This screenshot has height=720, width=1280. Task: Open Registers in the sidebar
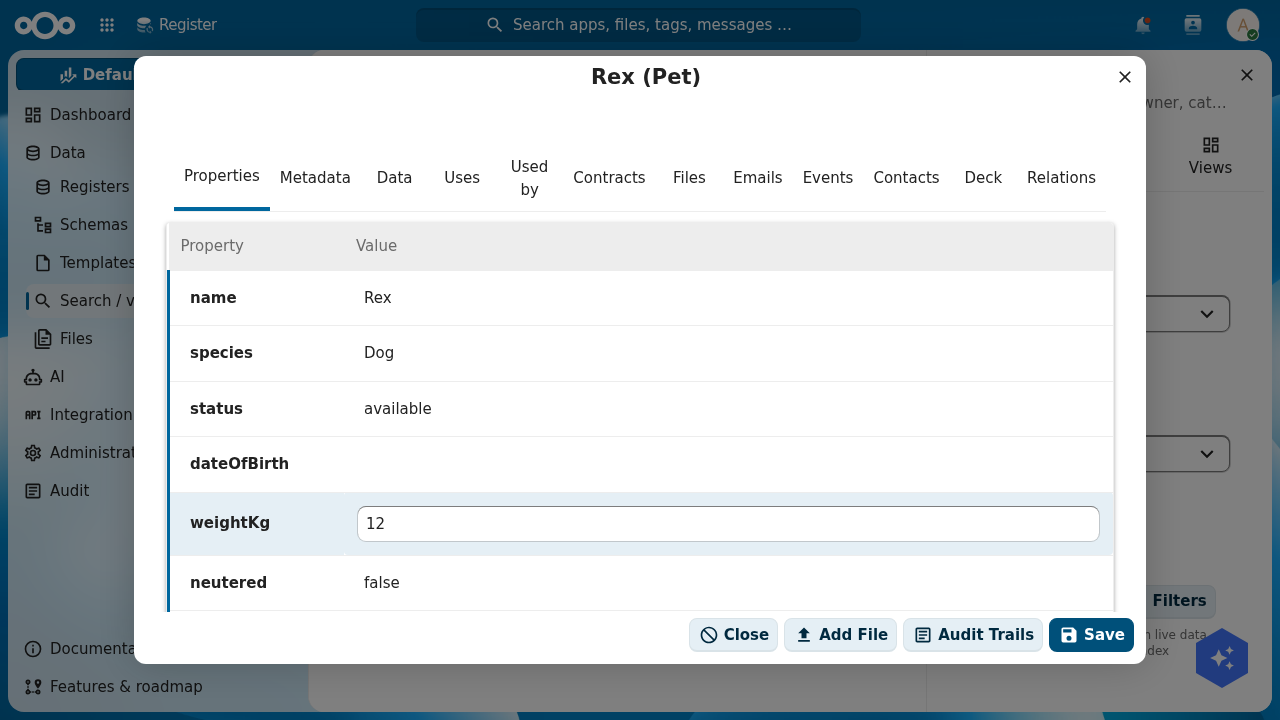pyautogui.click(x=94, y=187)
